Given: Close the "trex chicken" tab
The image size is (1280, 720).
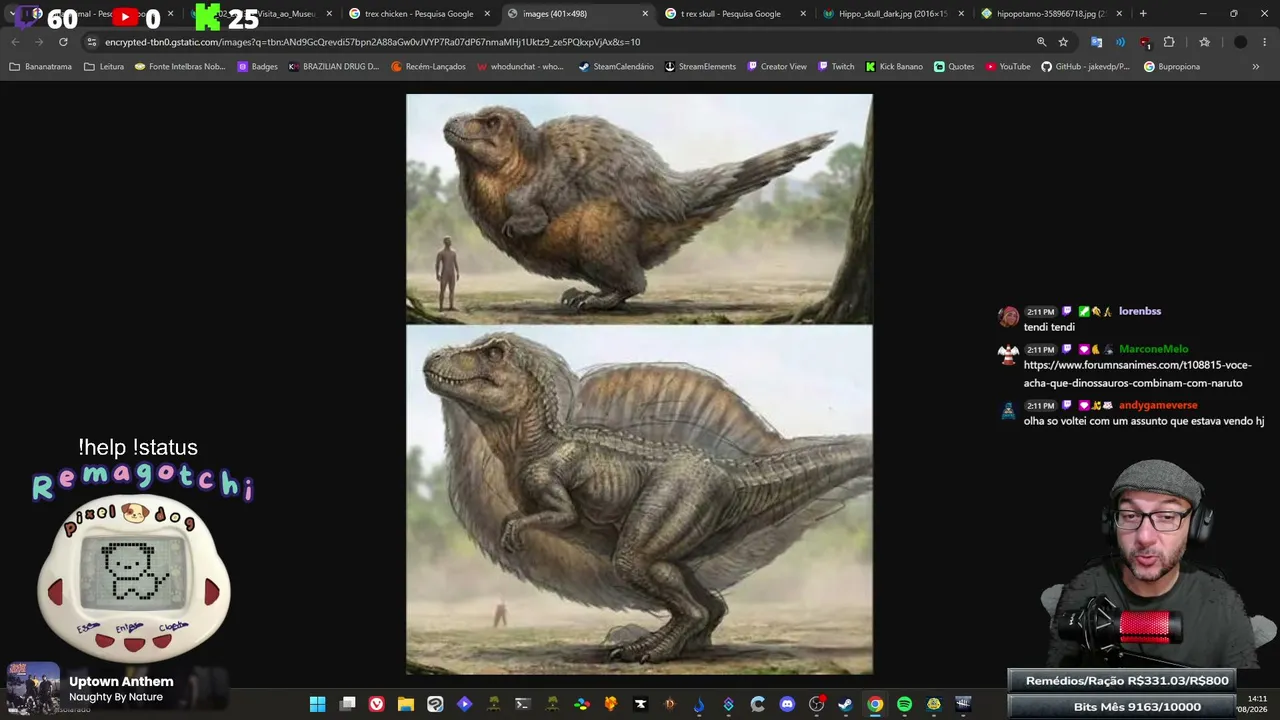Looking at the screenshot, I should (487, 14).
